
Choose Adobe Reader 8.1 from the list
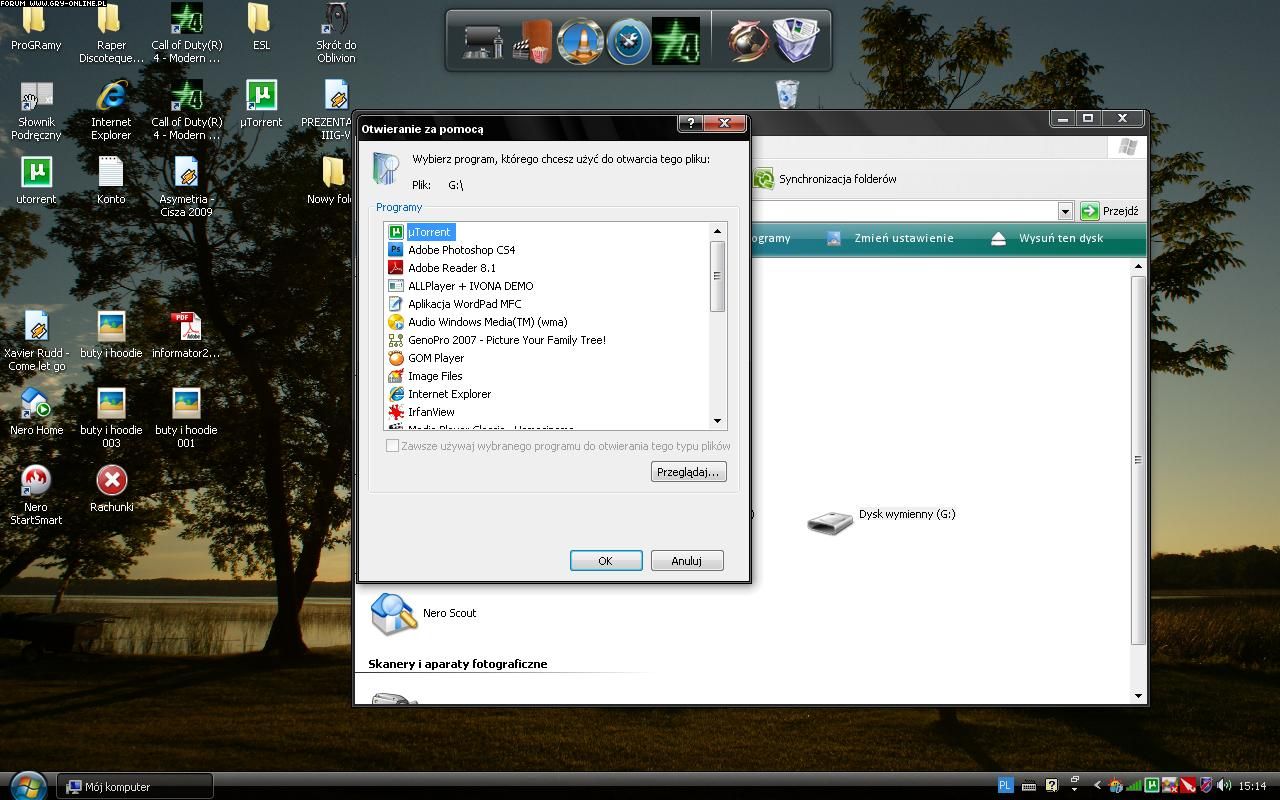(451, 268)
